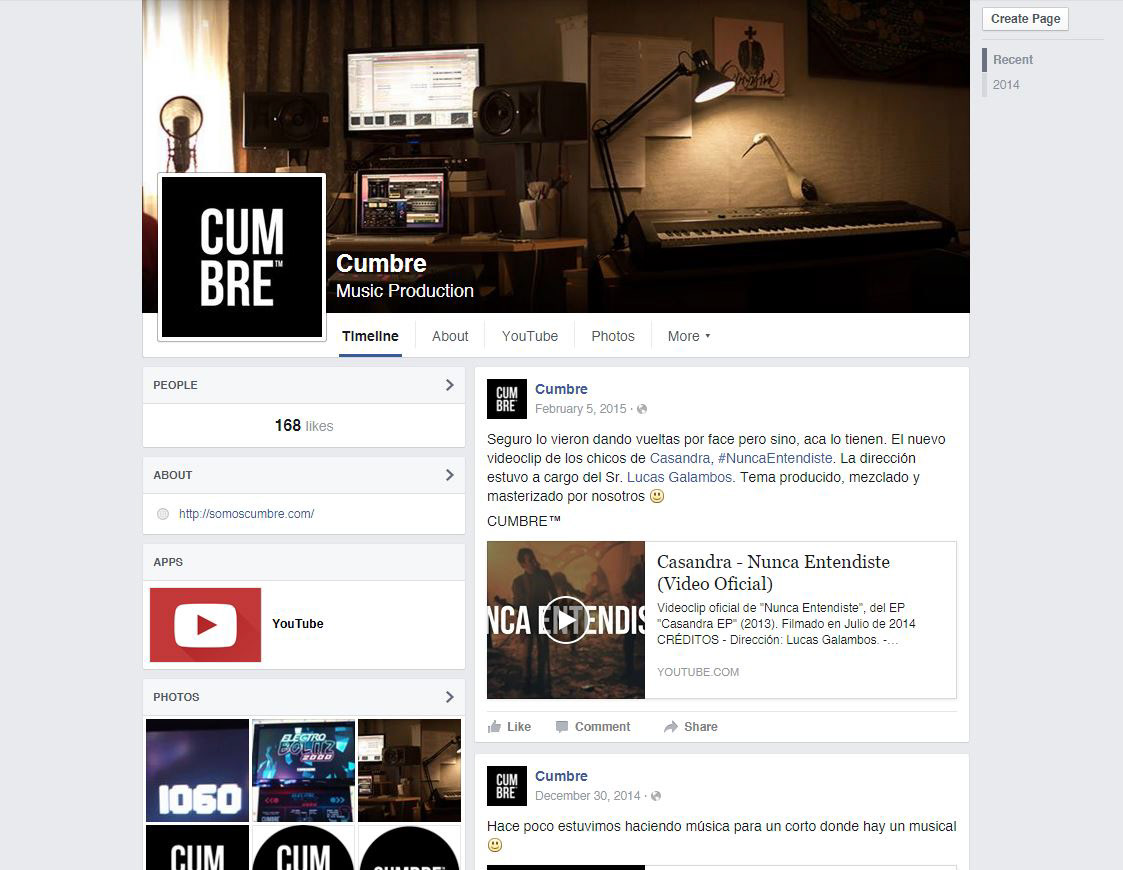
Task: Open the About tab
Action: (450, 336)
